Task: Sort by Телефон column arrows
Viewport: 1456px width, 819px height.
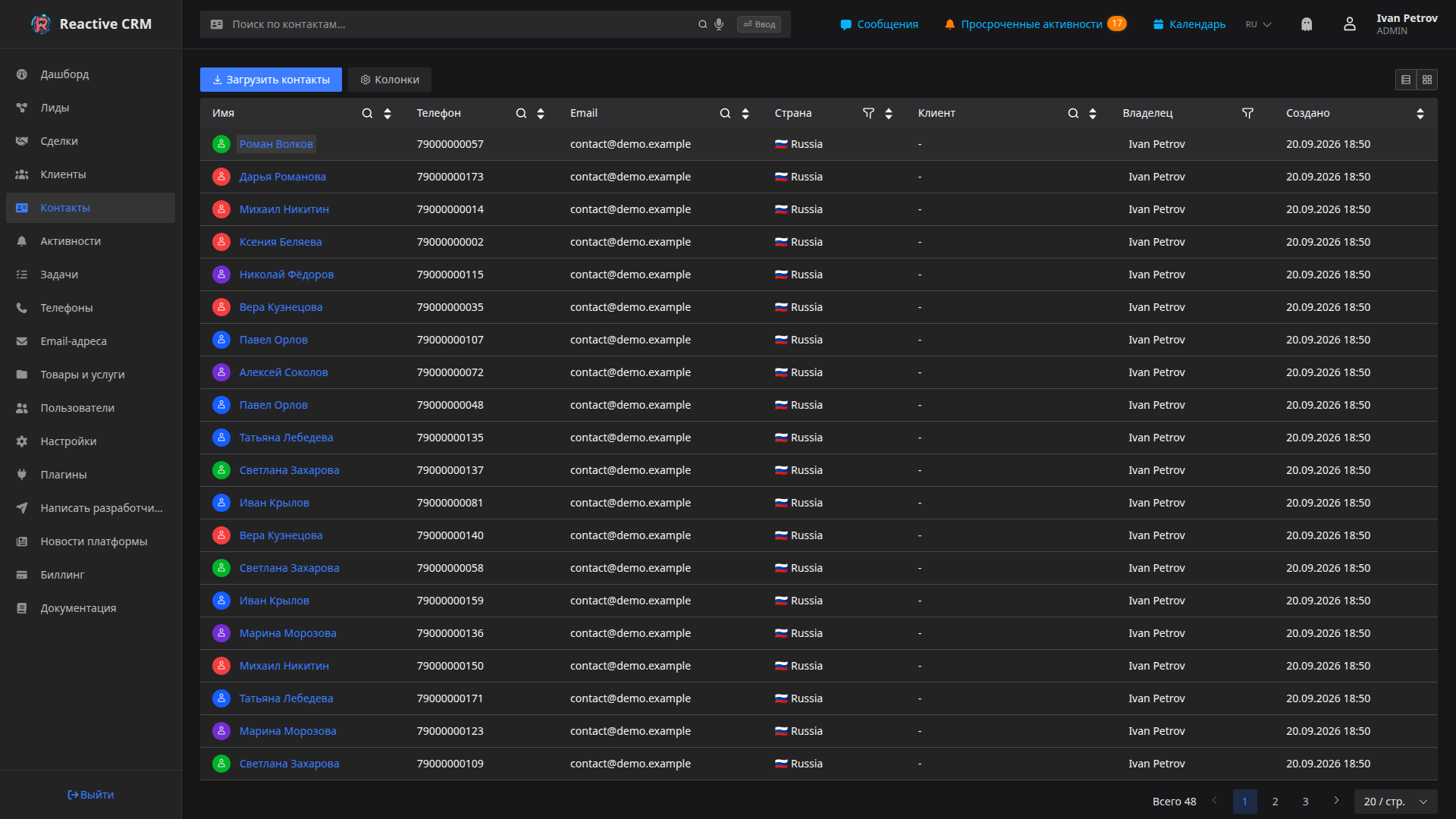Action: (541, 113)
